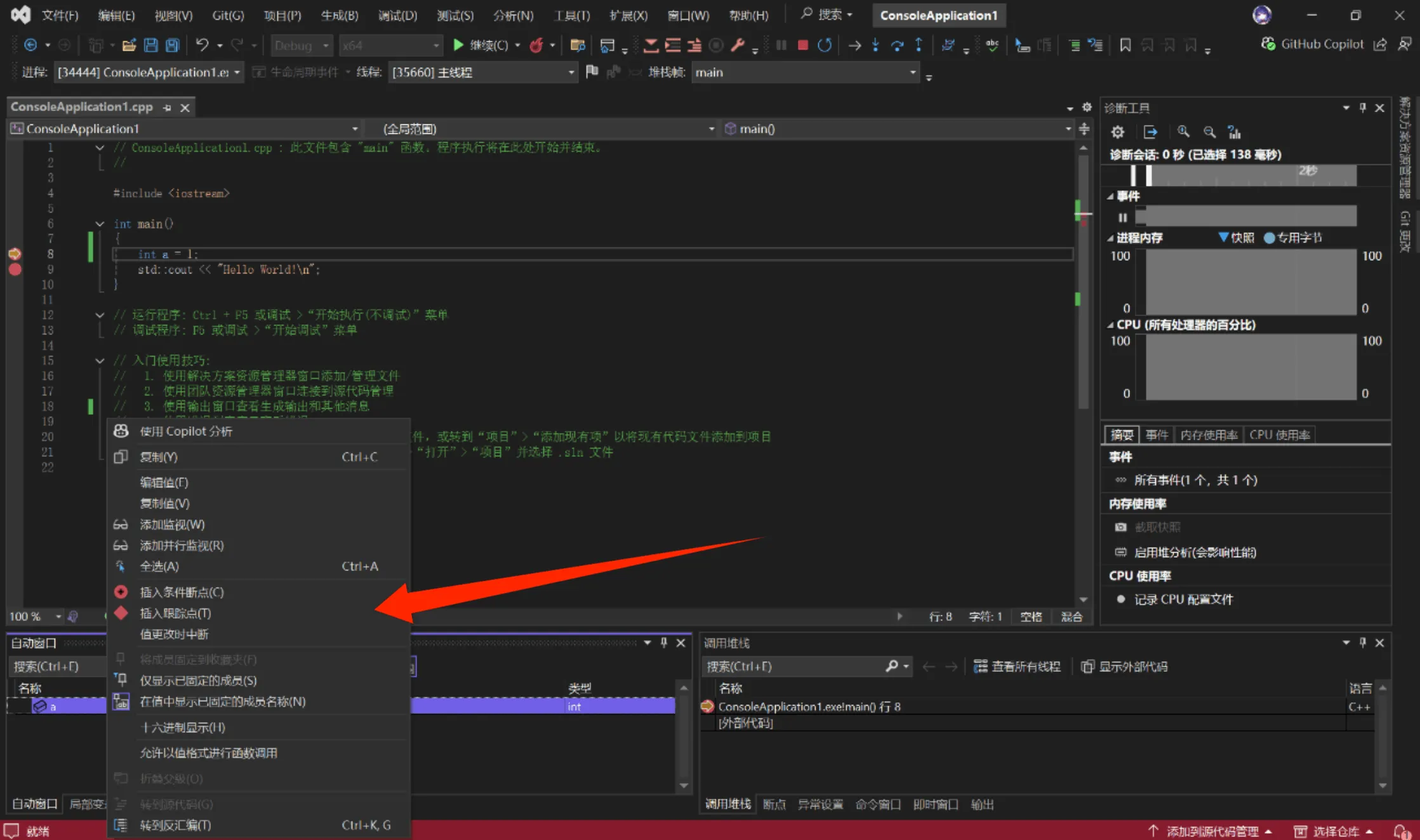Screen dimensions: 1420x840
Task: Toggle the 显示外部代码 button
Action: pos(1125,666)
